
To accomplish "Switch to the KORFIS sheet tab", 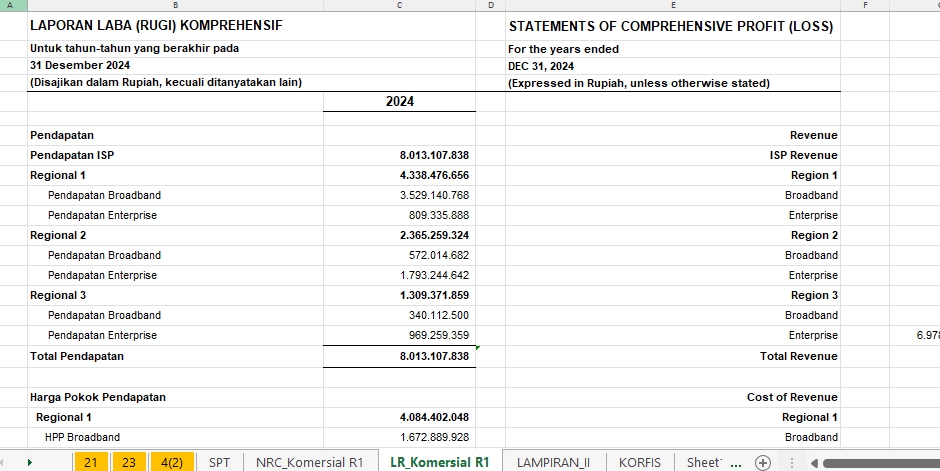I will [639, 462].
